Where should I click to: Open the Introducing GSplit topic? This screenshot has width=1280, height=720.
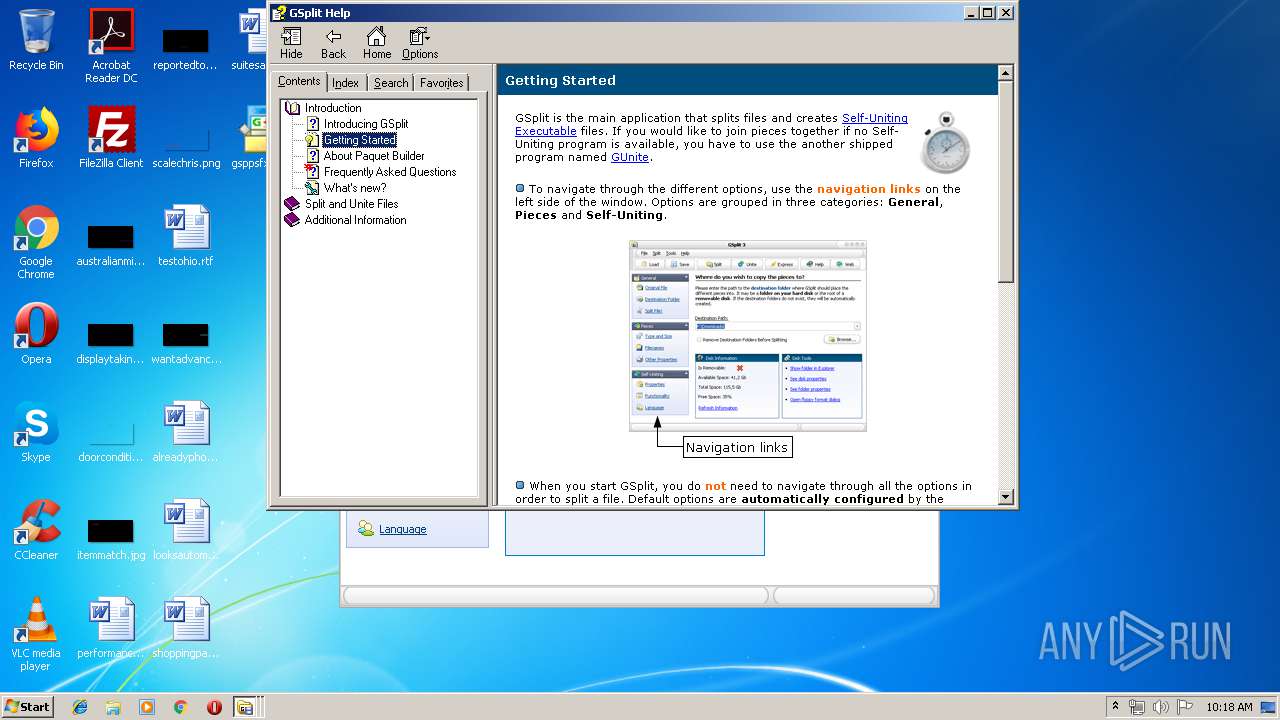[x=365, y=124]
